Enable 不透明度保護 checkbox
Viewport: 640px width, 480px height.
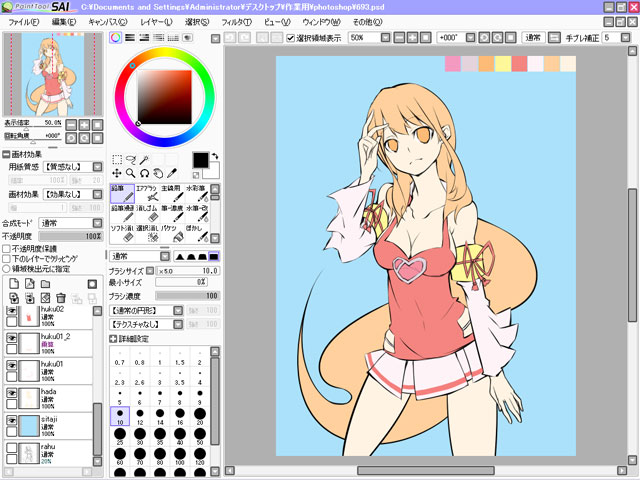point(7,249)
